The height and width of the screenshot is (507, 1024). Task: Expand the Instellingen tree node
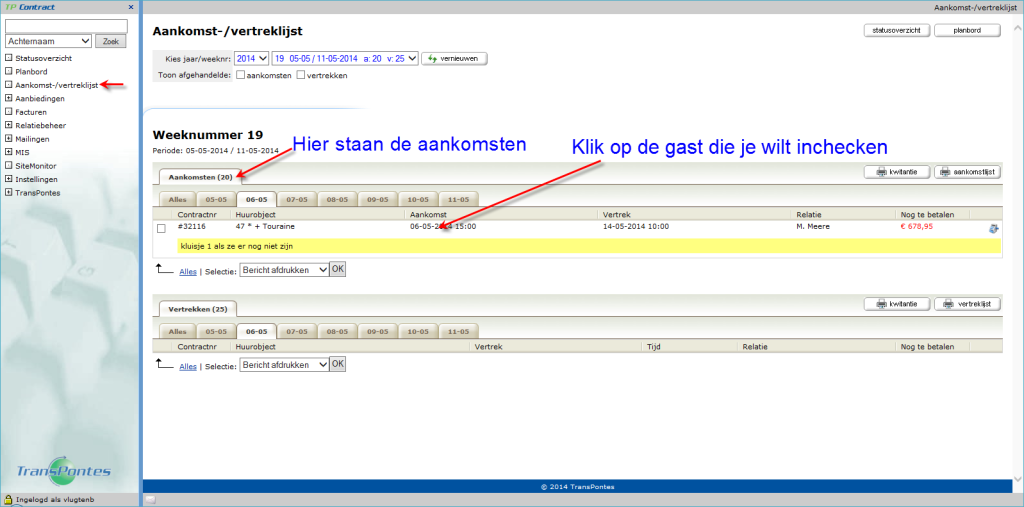[9, 179]
